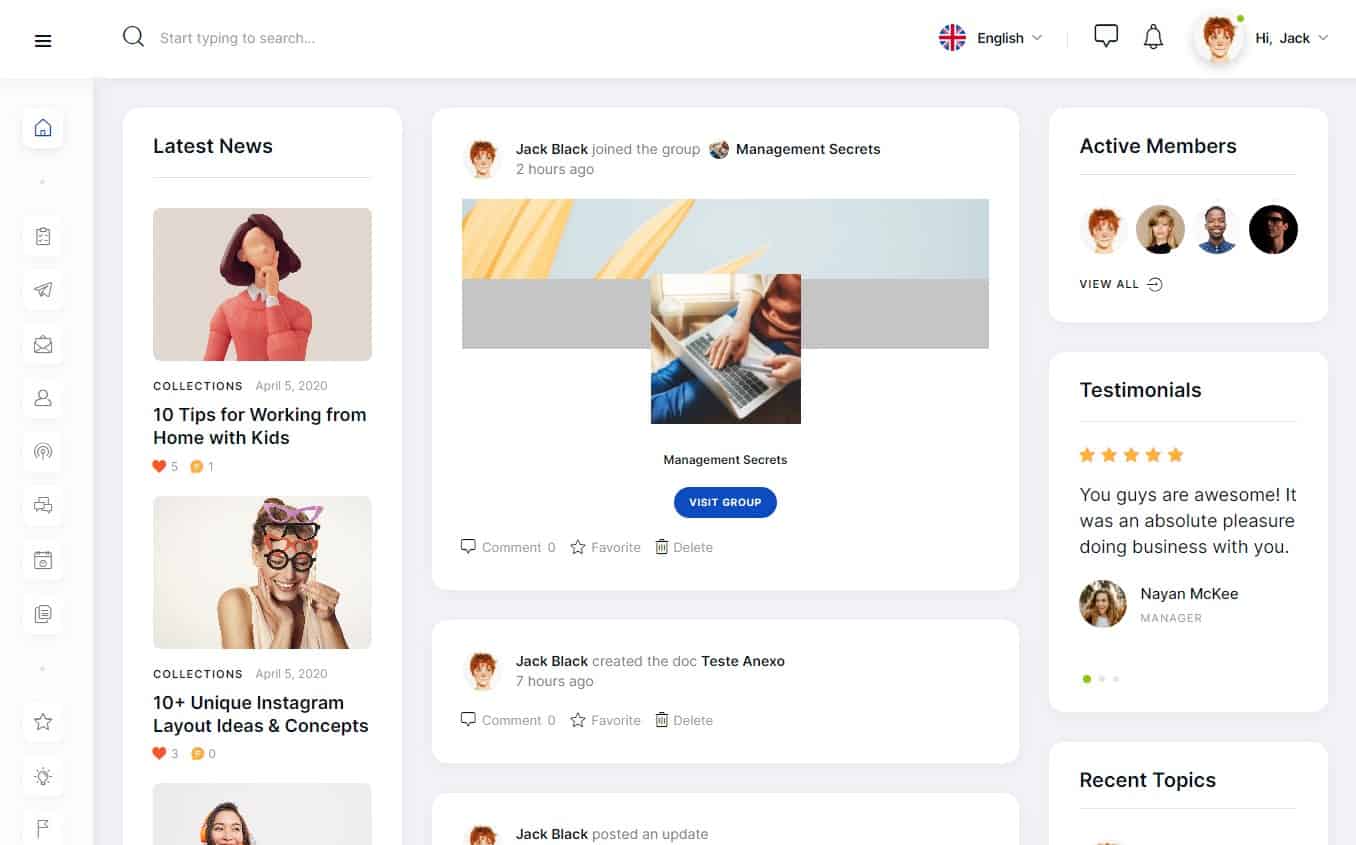The width and height of the screenshot is (1356, 845).
Task: Click 'Jack Black' in joined-group post
Action: [552, 149]
